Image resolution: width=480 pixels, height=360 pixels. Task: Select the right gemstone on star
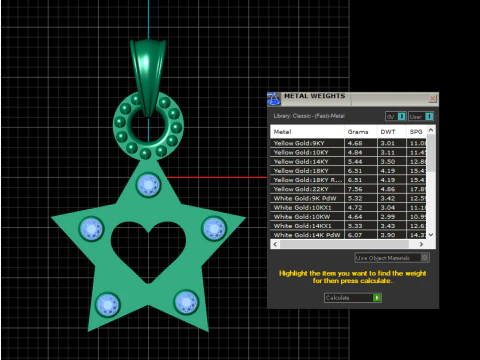214,228
